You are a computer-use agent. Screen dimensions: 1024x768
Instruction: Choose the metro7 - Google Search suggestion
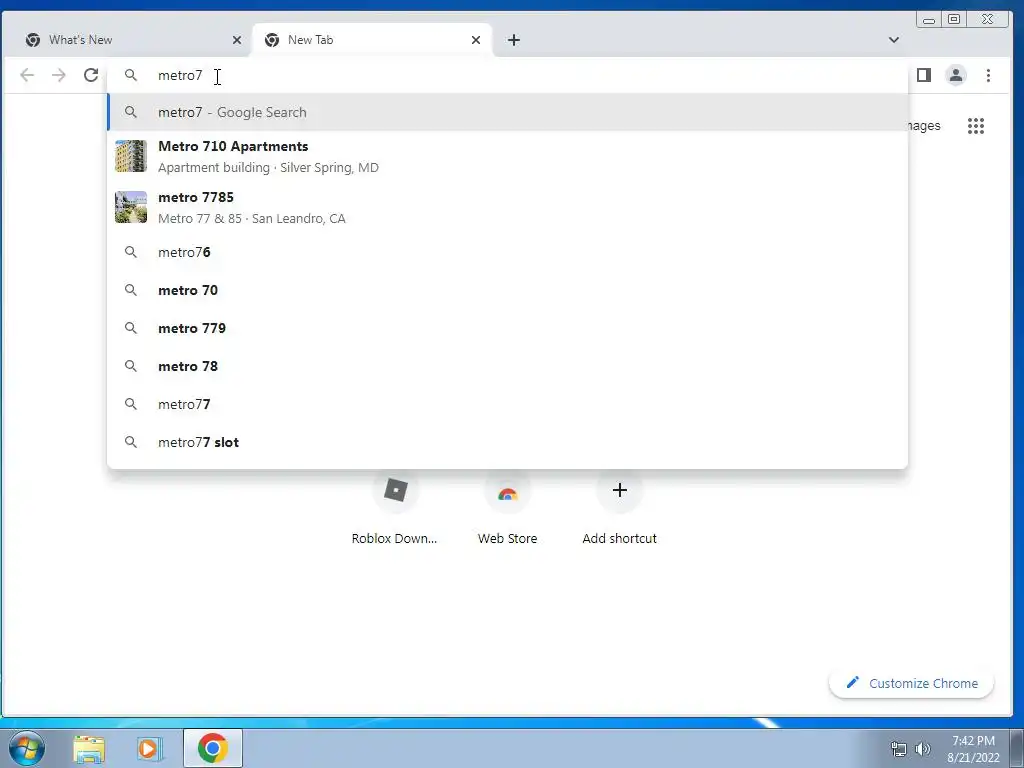pyautogui.click(x=508, y=112)
